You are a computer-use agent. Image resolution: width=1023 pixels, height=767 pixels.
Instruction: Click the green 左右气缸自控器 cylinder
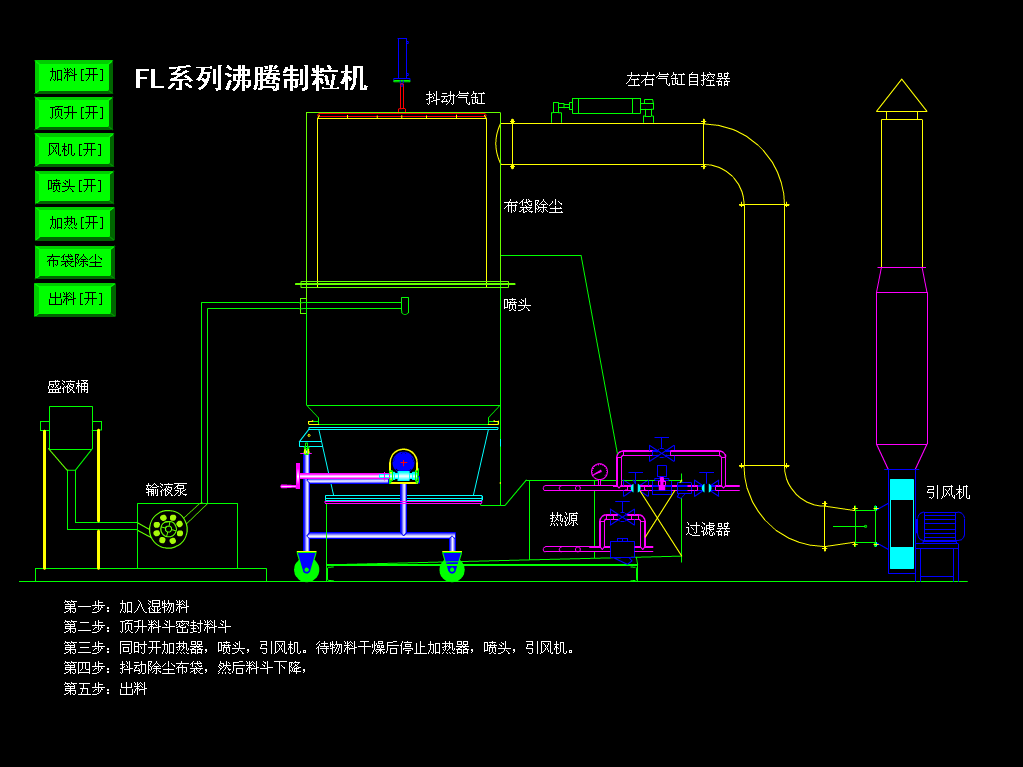[605, 107]
